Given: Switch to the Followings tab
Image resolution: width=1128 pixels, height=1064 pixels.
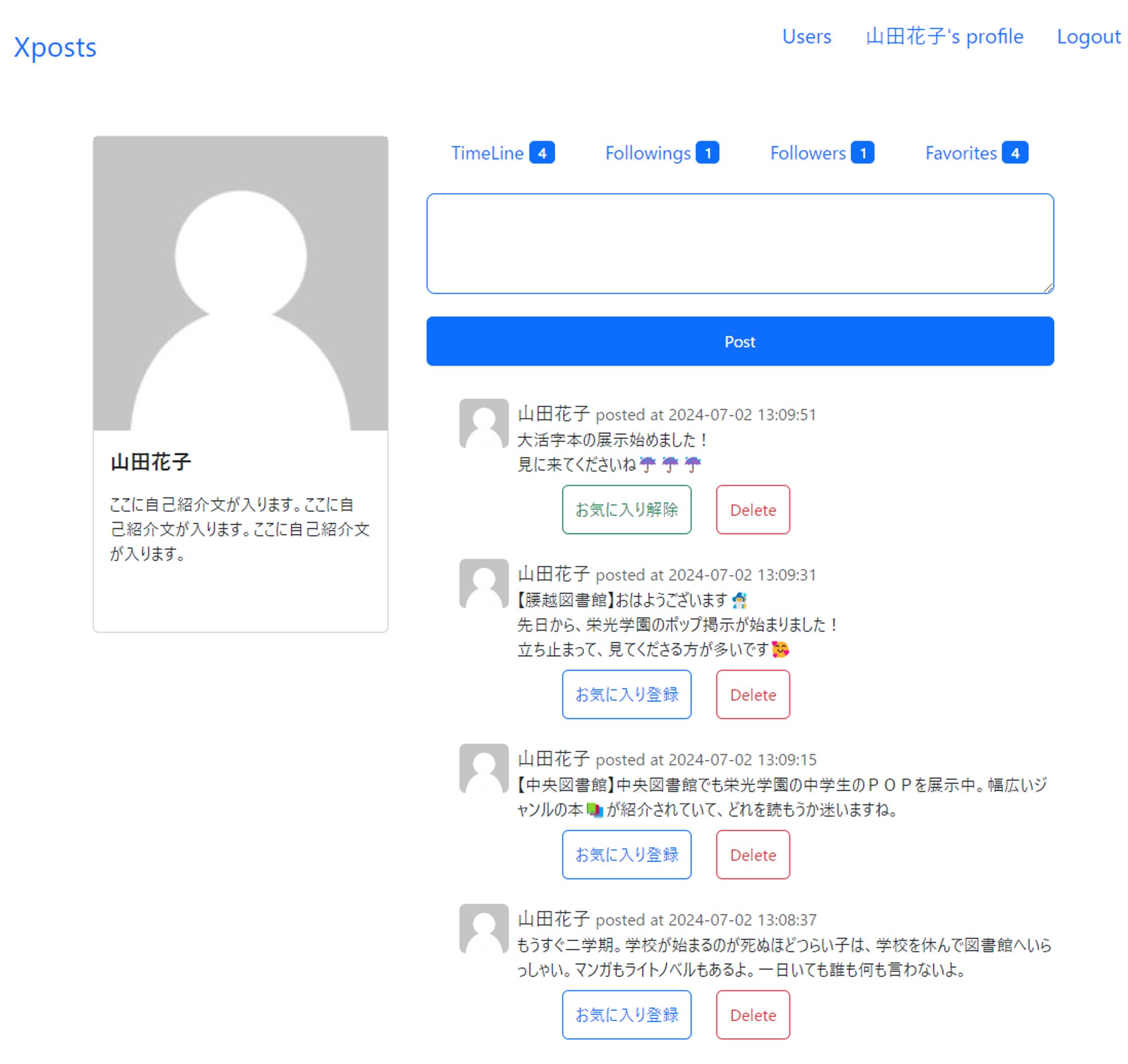Looking at the screenshot, I should pyautogui.click(x=662, y=153).
